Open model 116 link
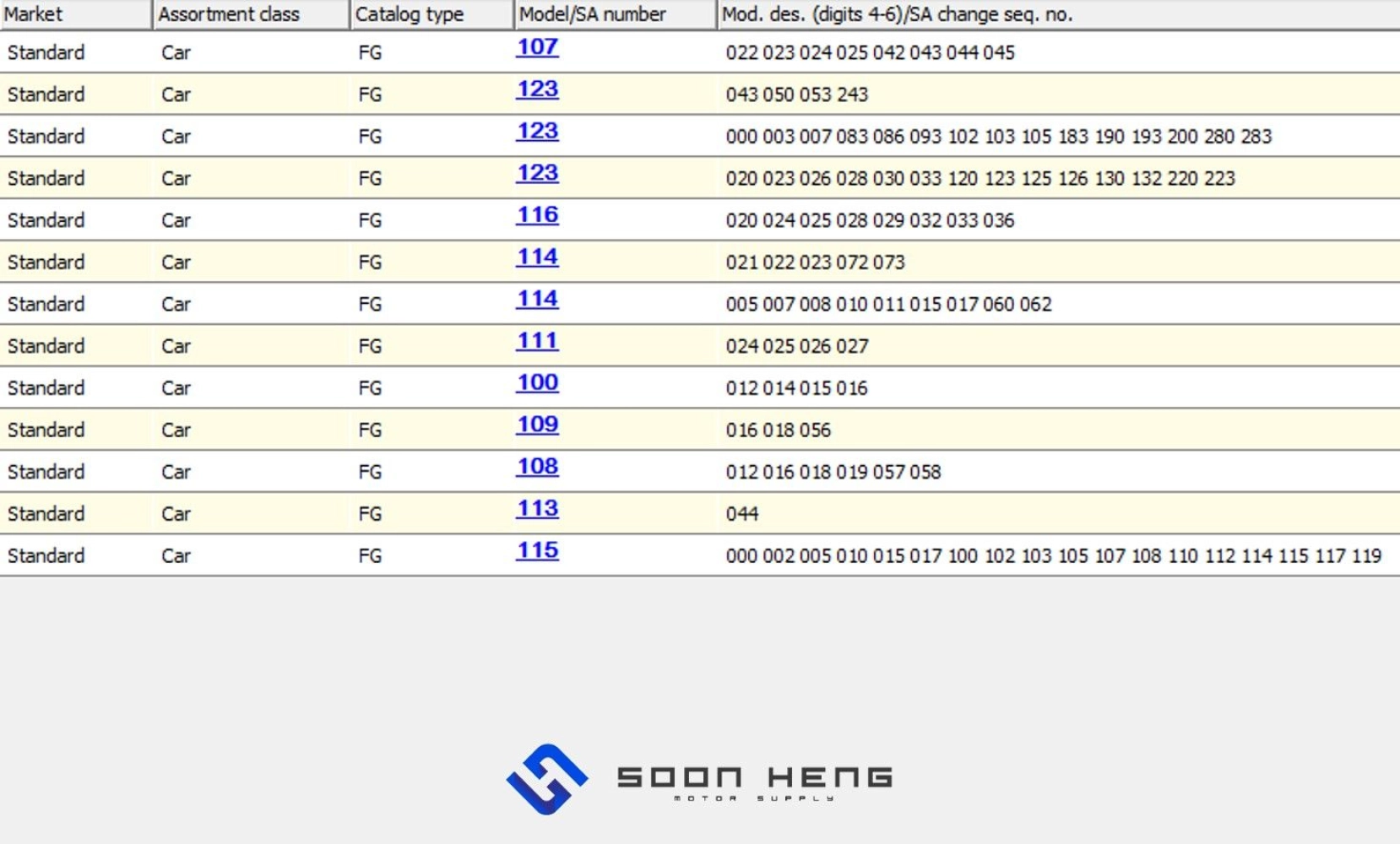1400x844 pixels. point(537,215)
